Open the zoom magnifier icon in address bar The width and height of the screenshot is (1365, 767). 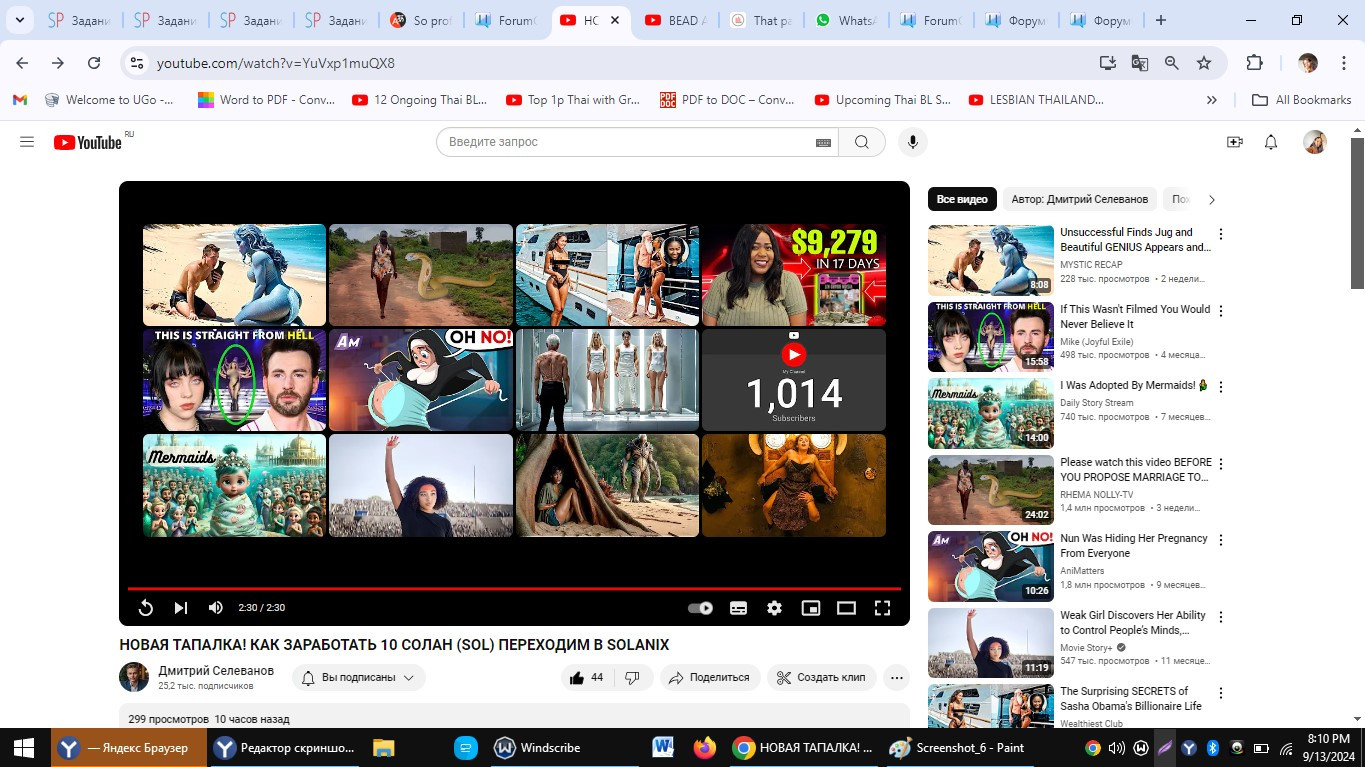click(1171, 63)
